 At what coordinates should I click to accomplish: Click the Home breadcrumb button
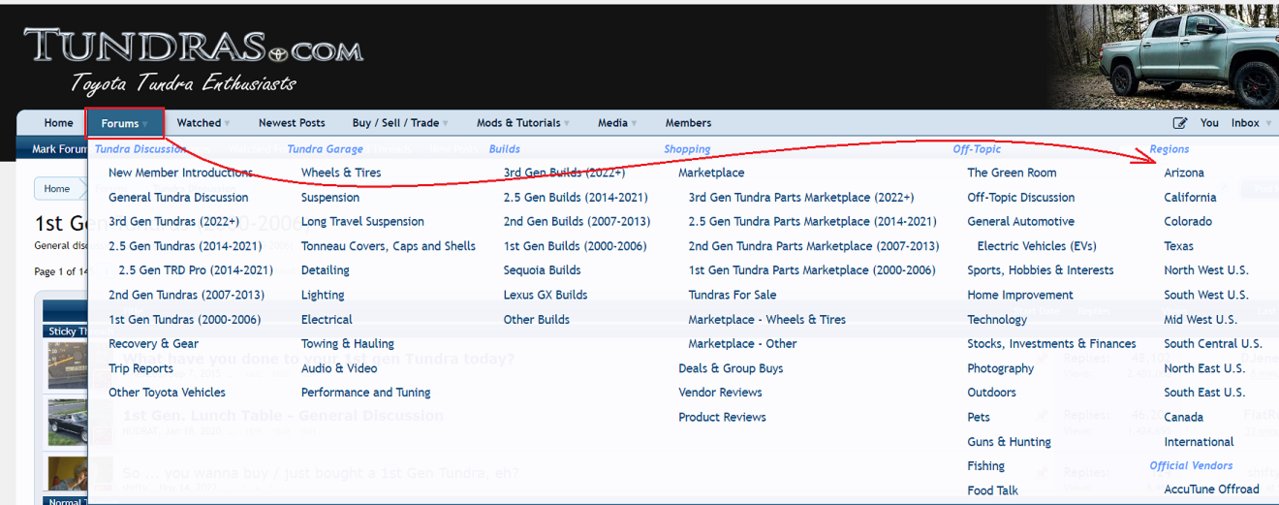(x=57, y=189)
